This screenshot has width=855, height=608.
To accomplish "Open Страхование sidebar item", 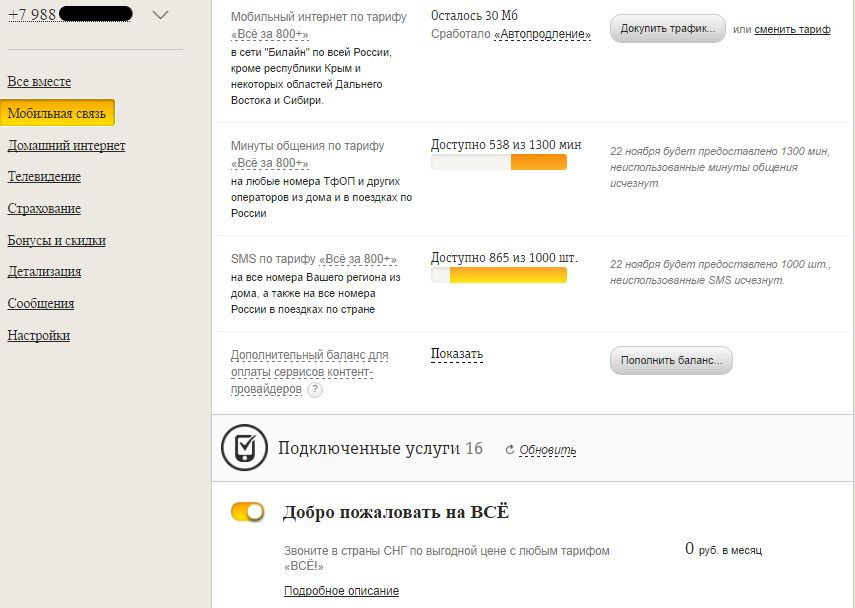I will 44,209.
